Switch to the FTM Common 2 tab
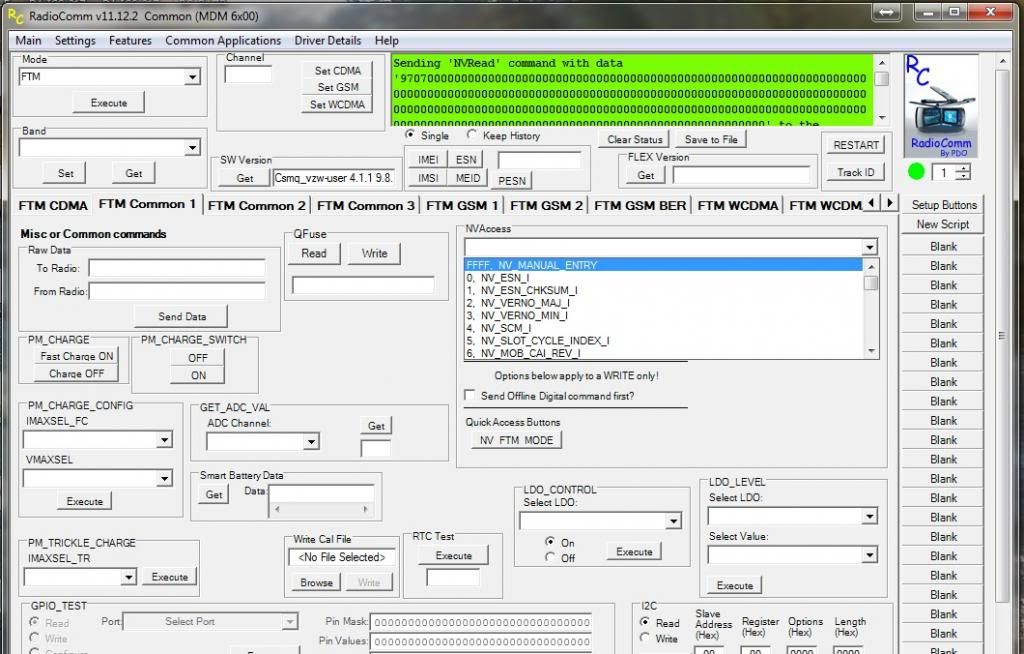Viewport: 1024px width, 654px height. [x=257, y=206]
